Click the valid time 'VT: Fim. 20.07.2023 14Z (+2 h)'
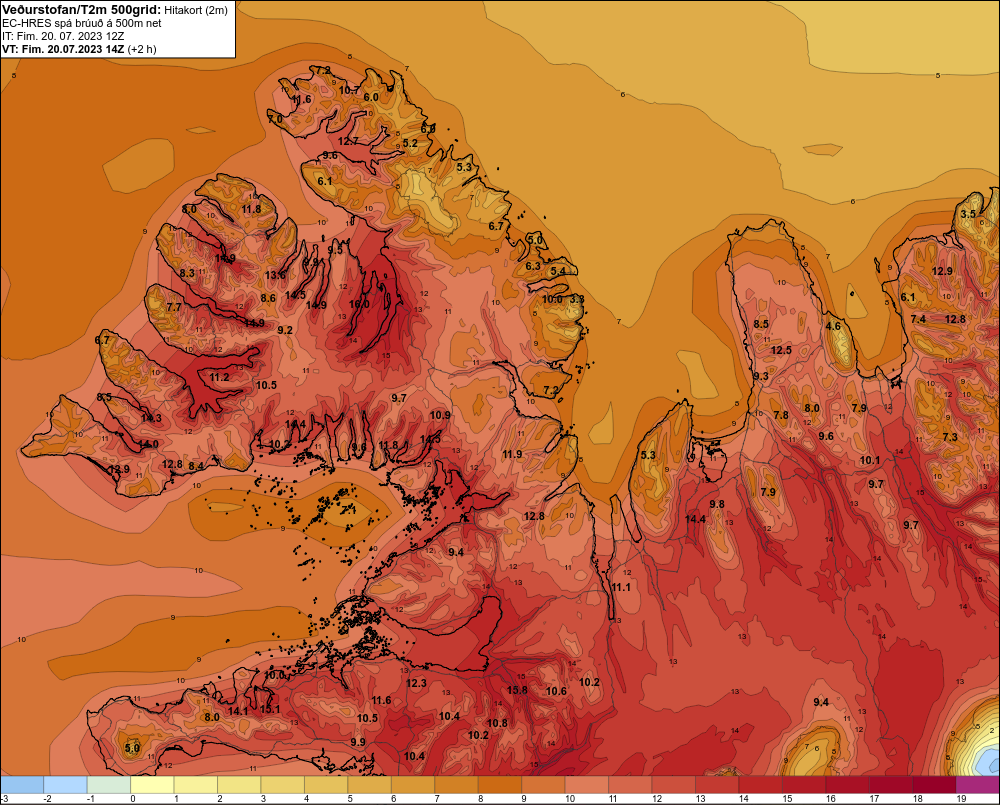This screenshot has height=805, width=1000. click(x=79, y=49)
